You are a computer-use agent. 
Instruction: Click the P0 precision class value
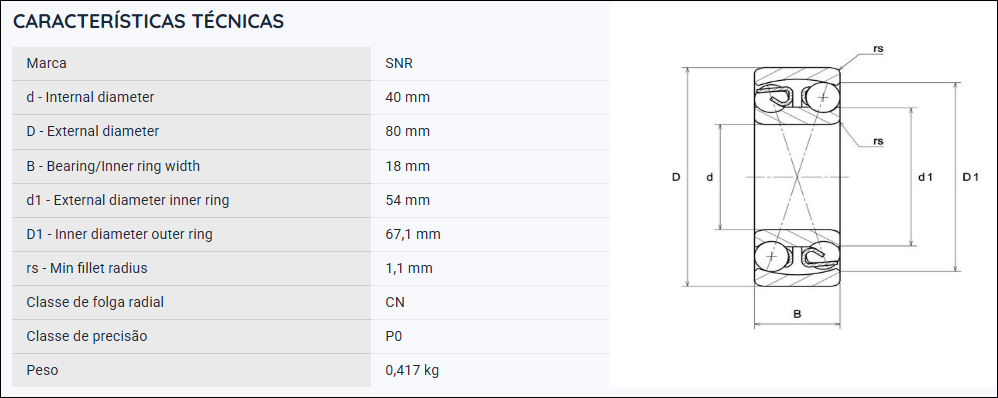point(393,336)
